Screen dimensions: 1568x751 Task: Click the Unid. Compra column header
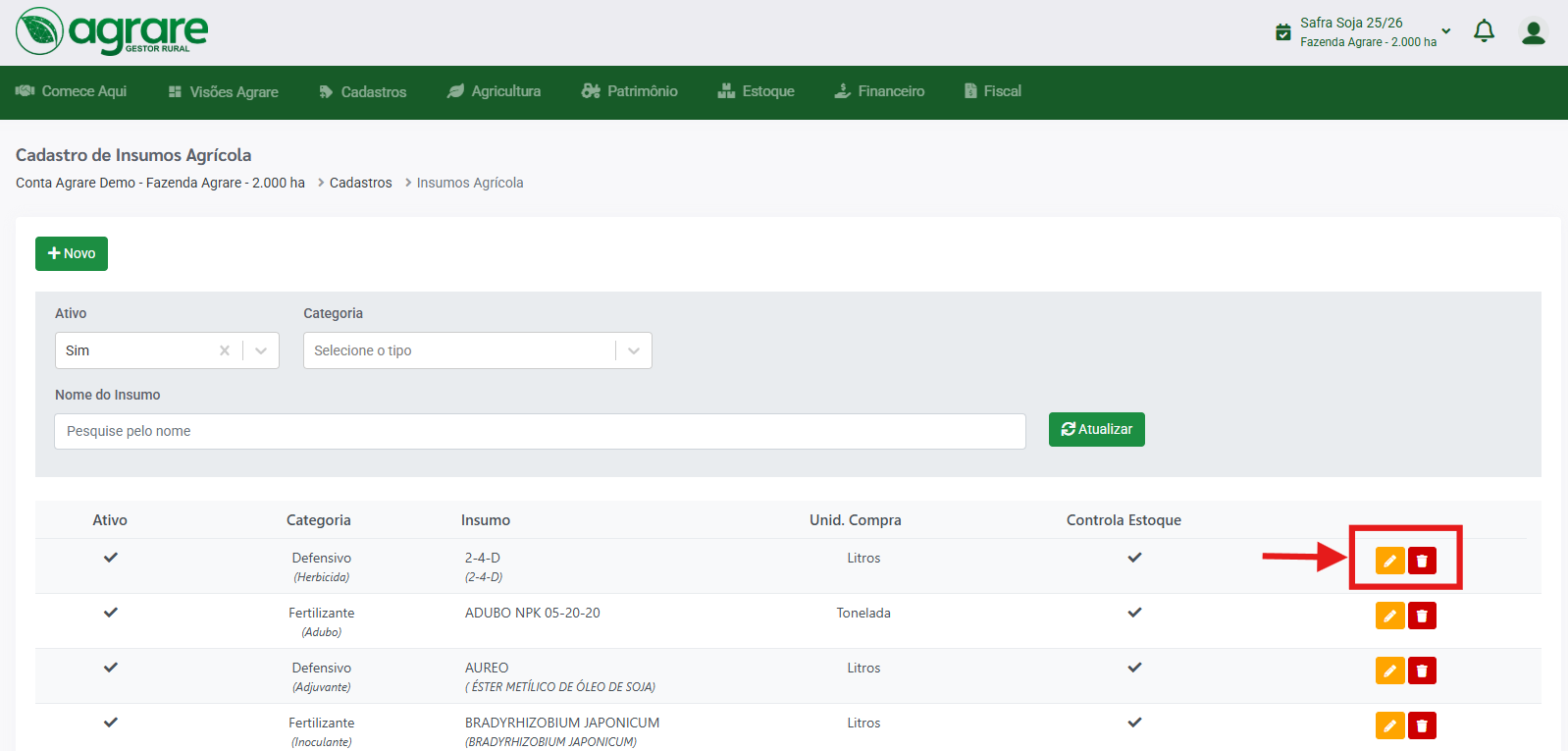[855, 520]
